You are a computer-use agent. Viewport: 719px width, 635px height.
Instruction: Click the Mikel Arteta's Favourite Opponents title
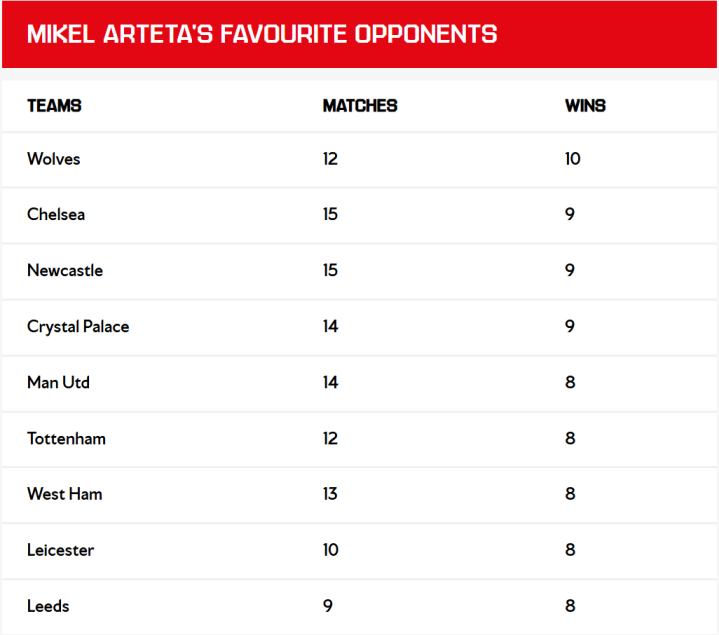coord(262,34)
